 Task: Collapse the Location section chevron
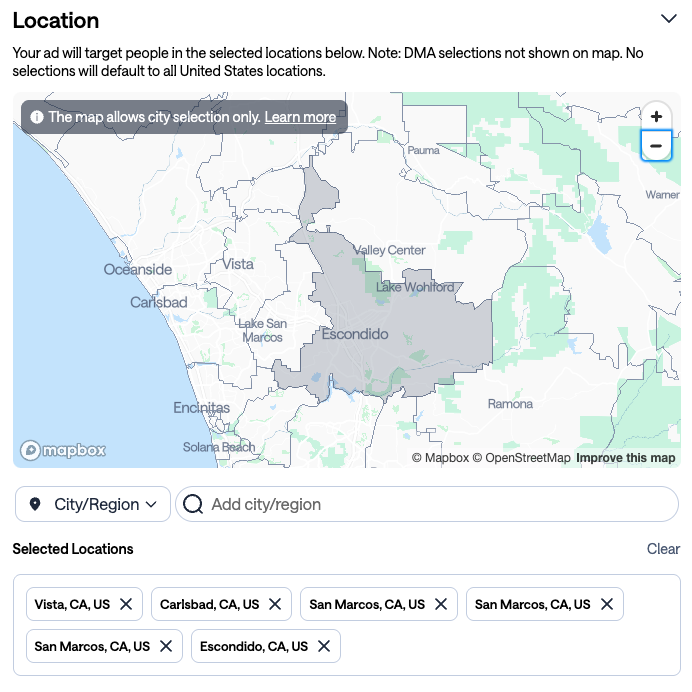[x=669, y=19]
